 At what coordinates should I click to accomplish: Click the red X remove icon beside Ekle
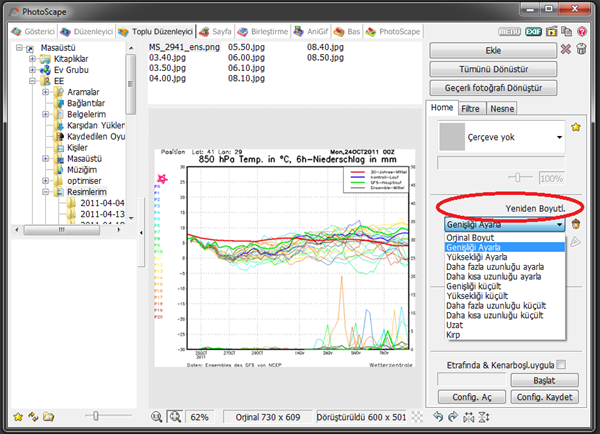[x=566, y=50]
